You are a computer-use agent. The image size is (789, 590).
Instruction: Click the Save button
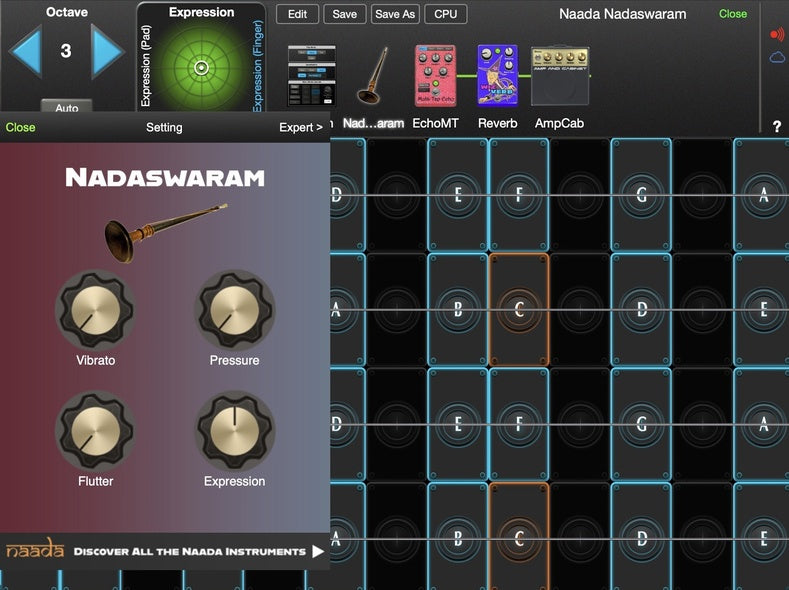click(345, 14)
